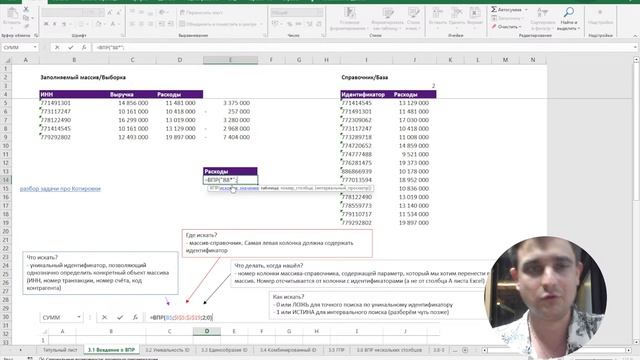Click cell with value 14 856 000
The height and width of the screenshot is (360, 640).
133,103
